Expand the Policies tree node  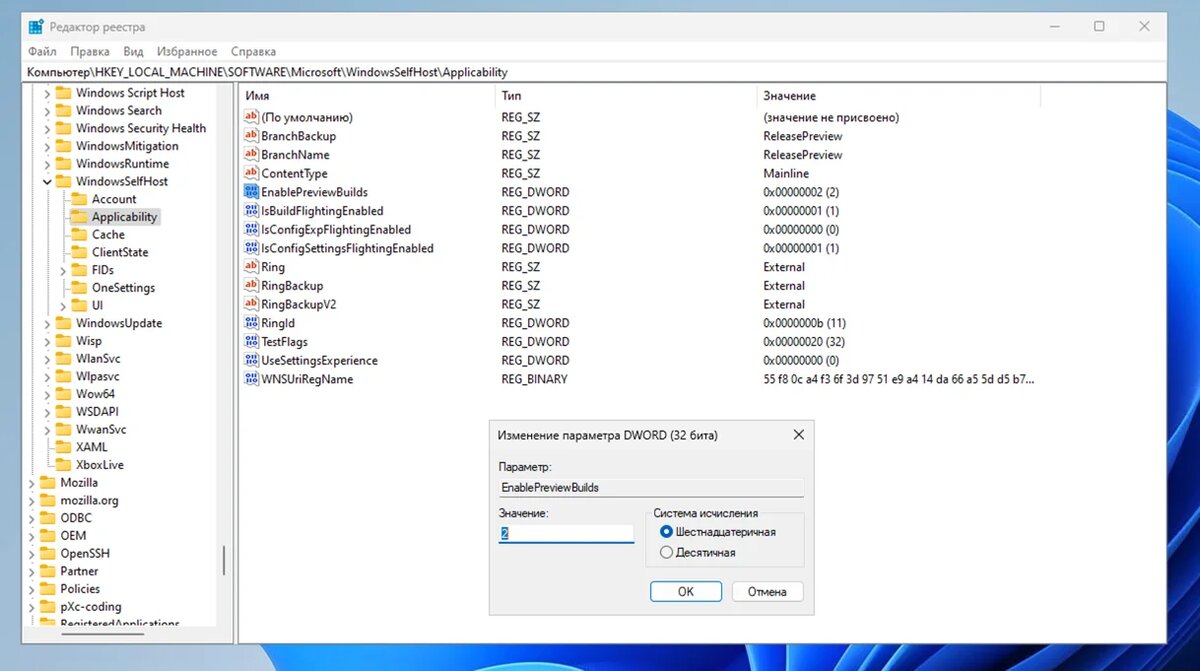click(31, 589)
